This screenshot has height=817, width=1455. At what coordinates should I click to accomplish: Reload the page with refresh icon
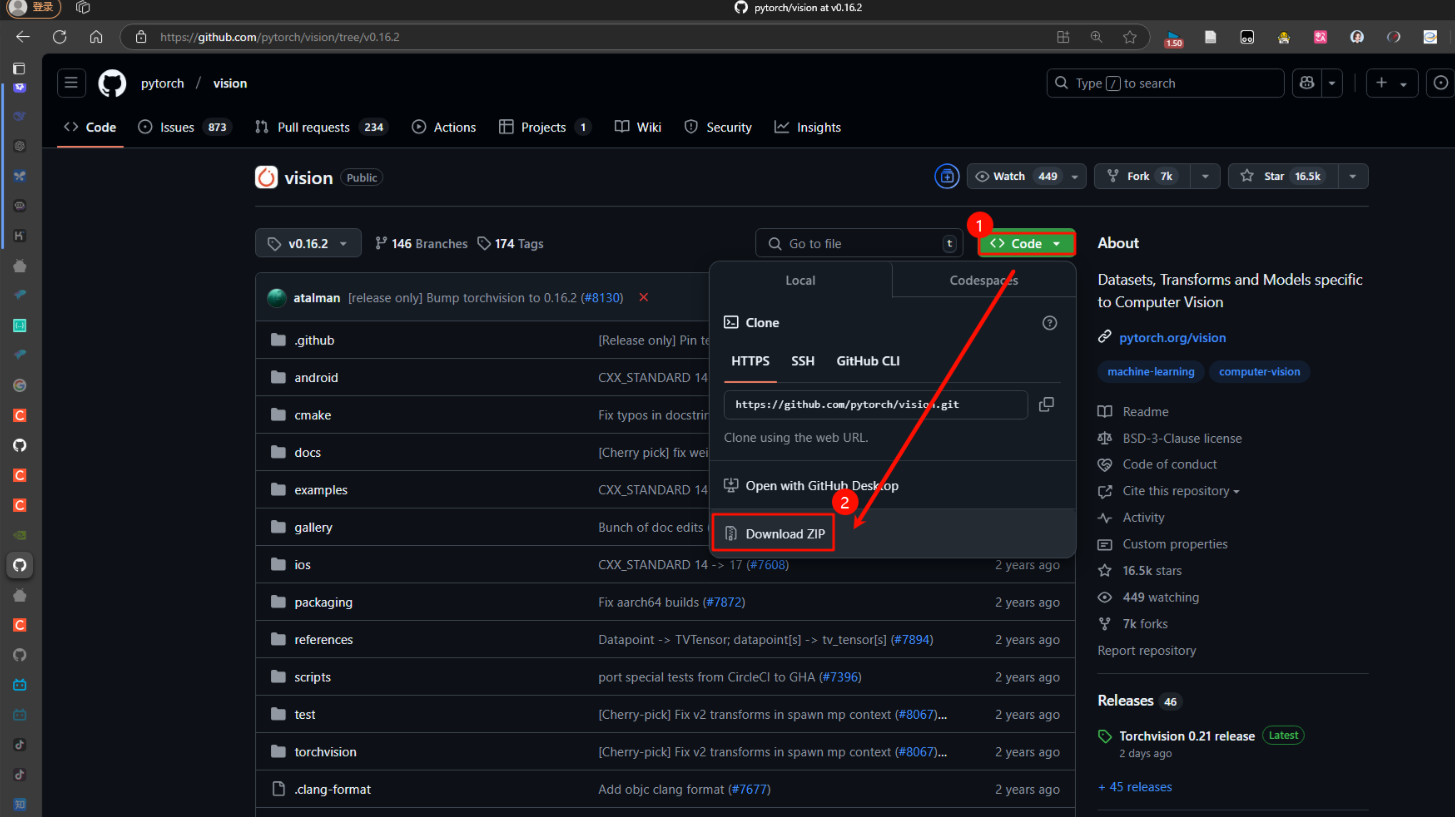coord(59,37)
